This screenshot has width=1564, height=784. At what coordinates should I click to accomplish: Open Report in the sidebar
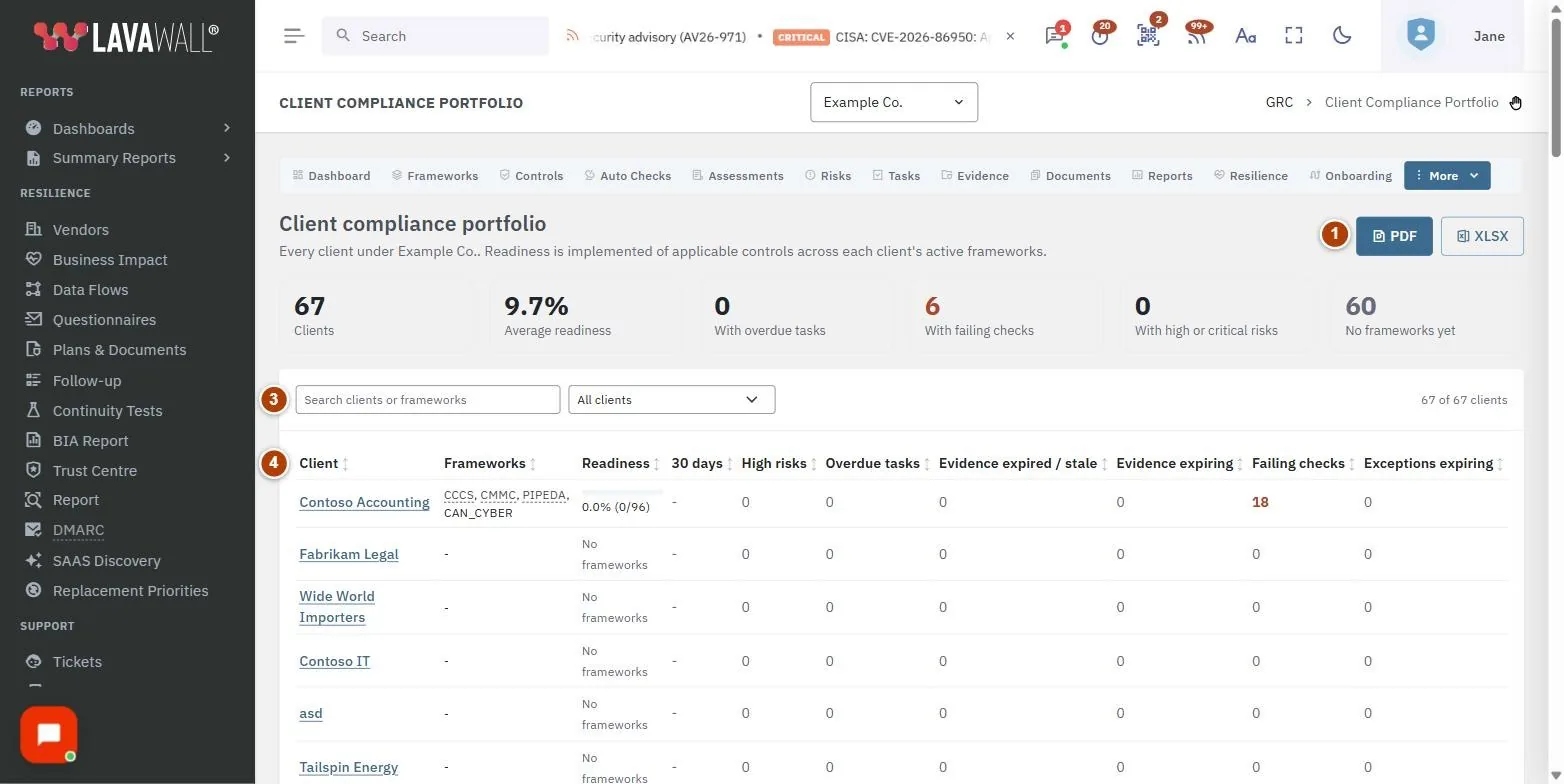76,499
